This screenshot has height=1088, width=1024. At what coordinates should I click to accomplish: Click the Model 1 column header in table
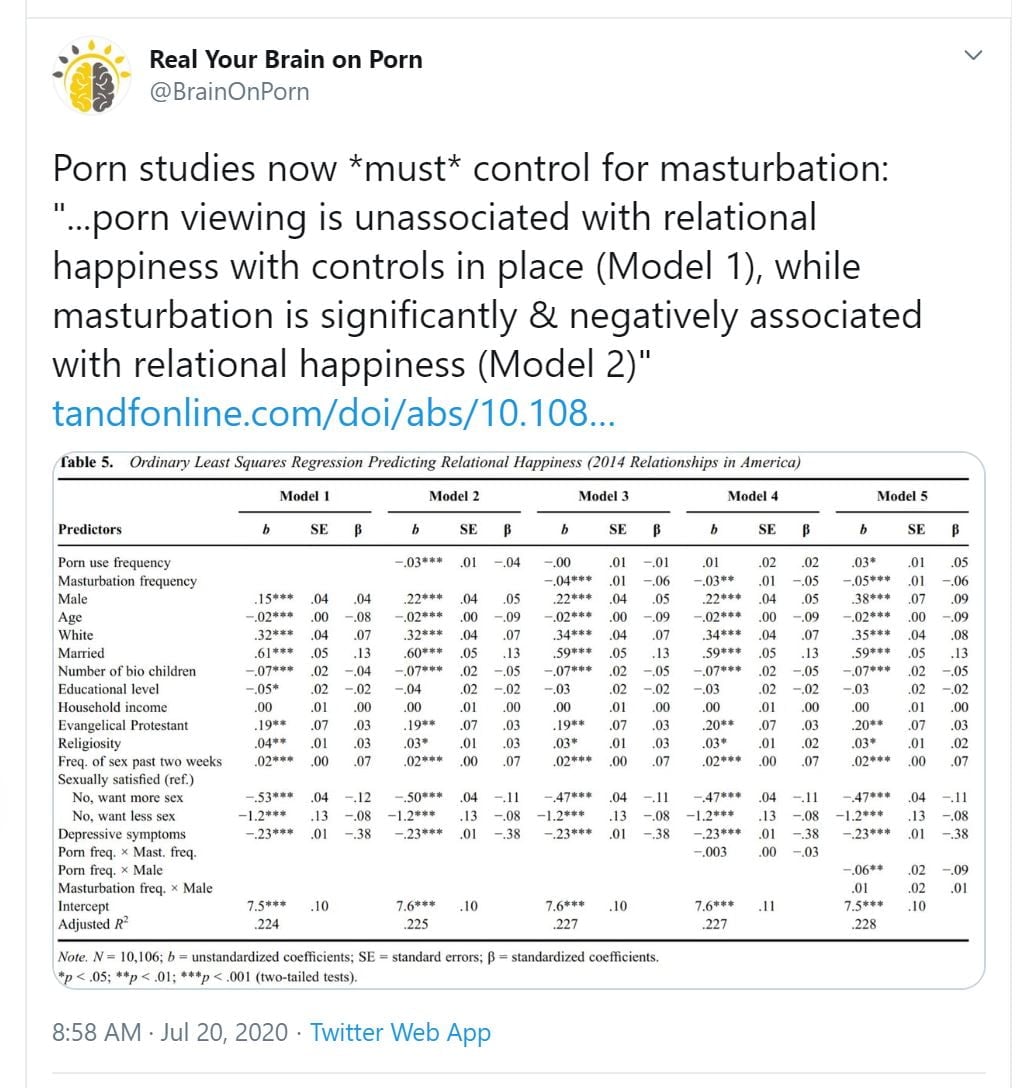coord(305,496)
